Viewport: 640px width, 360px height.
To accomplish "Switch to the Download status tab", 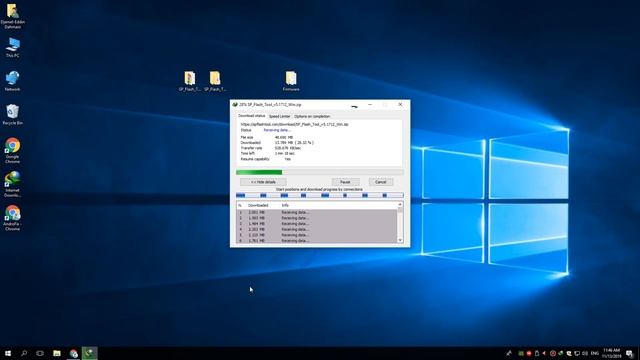I will pyautogui.click(x=251, y=116).
